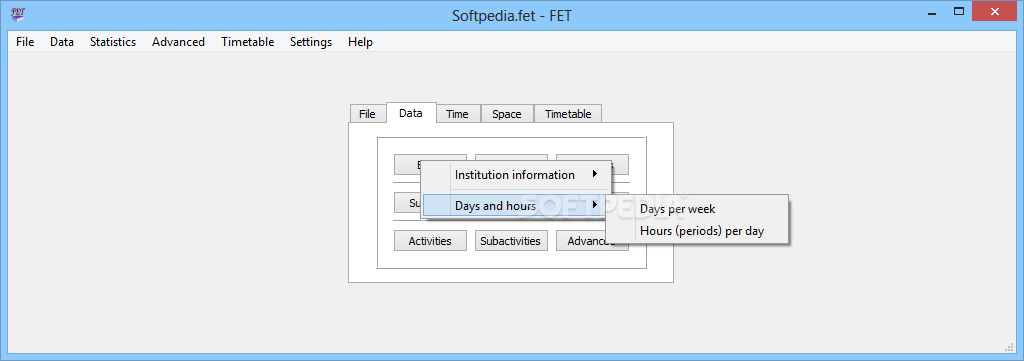The height and width of the screenshot is (361, 1024).
Task: Open the Timetable menu in menu bar
Action: (248, 42)
